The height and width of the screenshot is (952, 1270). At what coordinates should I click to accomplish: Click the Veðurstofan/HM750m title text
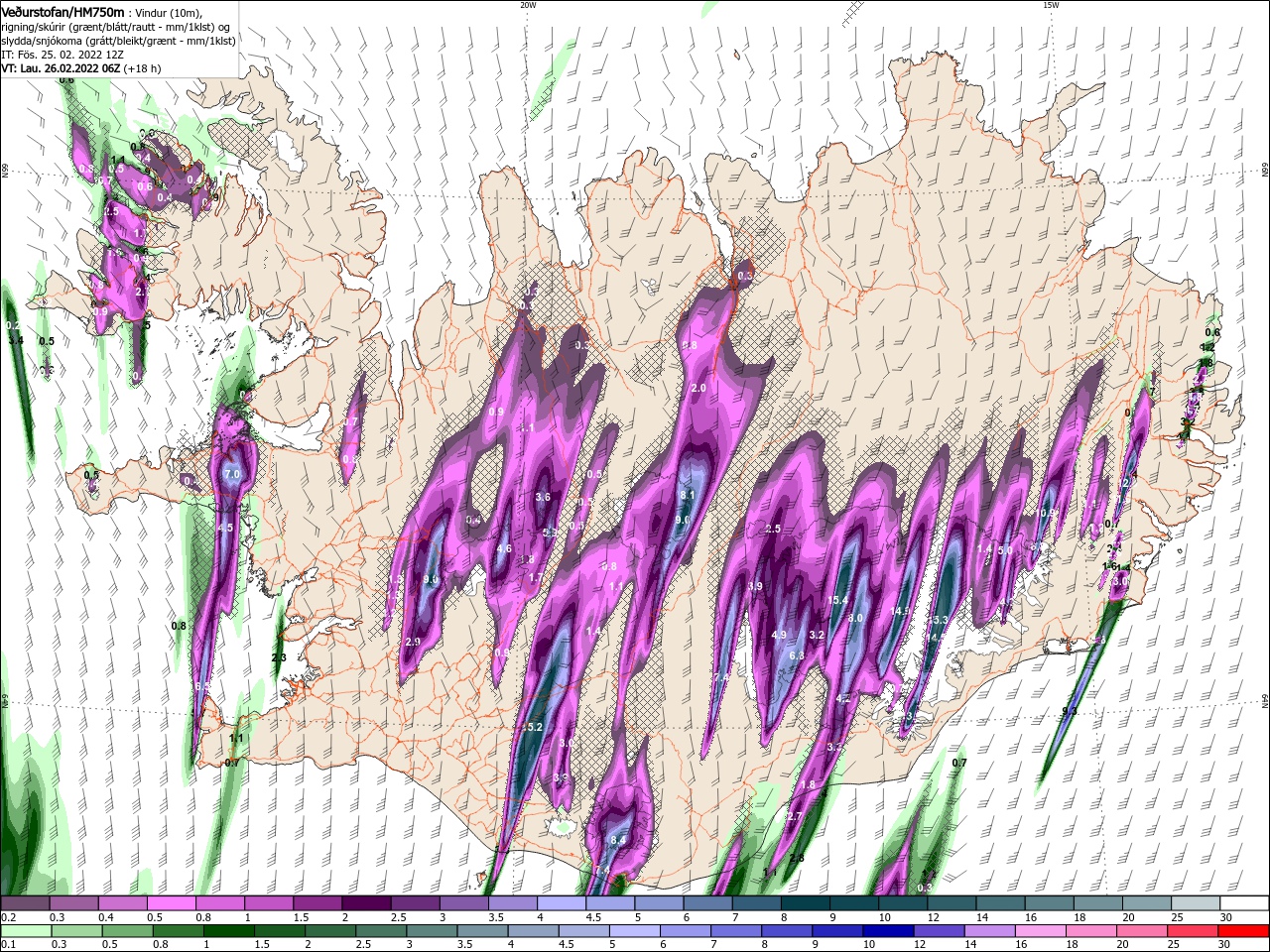pyautogui.click(x=63, y=12)
